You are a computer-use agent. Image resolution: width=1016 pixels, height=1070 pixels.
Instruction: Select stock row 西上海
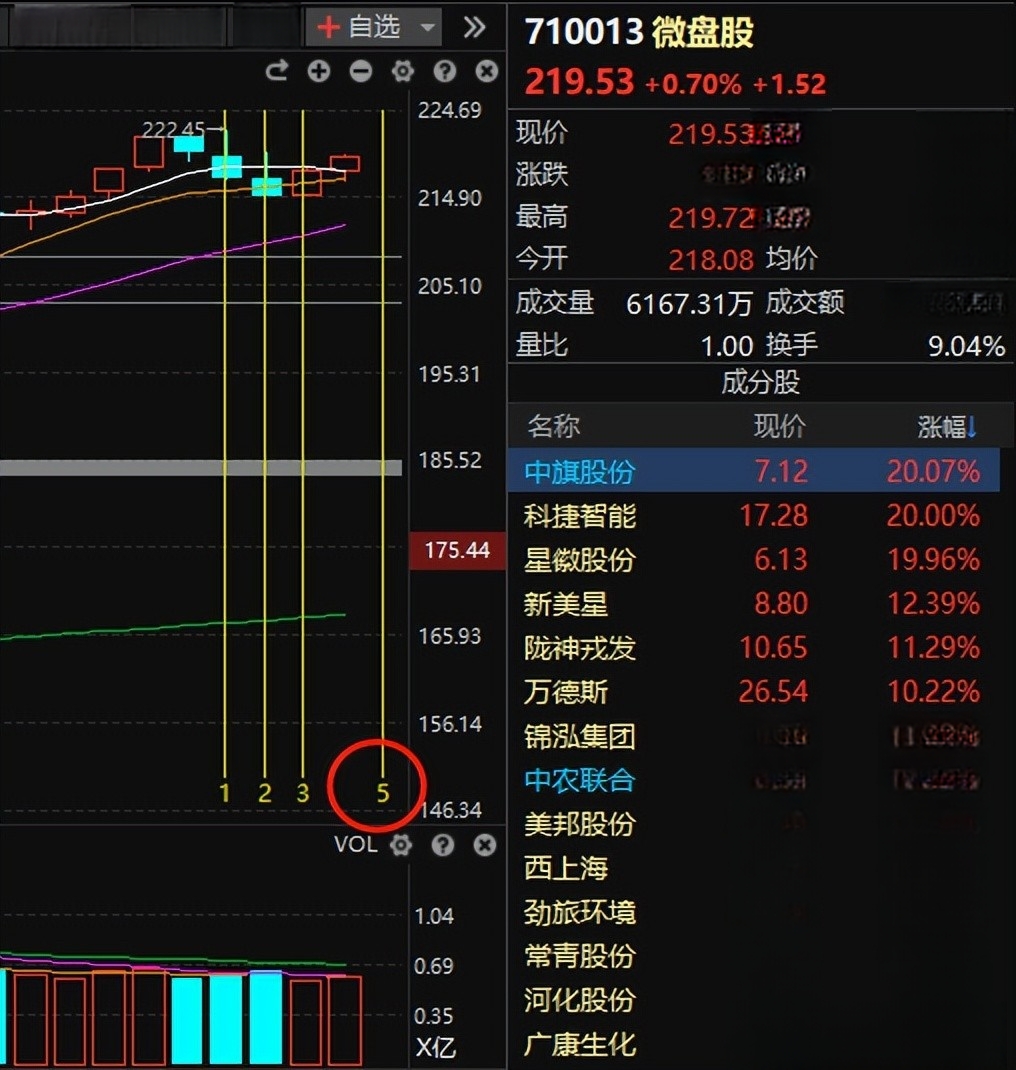click(754, 869)
